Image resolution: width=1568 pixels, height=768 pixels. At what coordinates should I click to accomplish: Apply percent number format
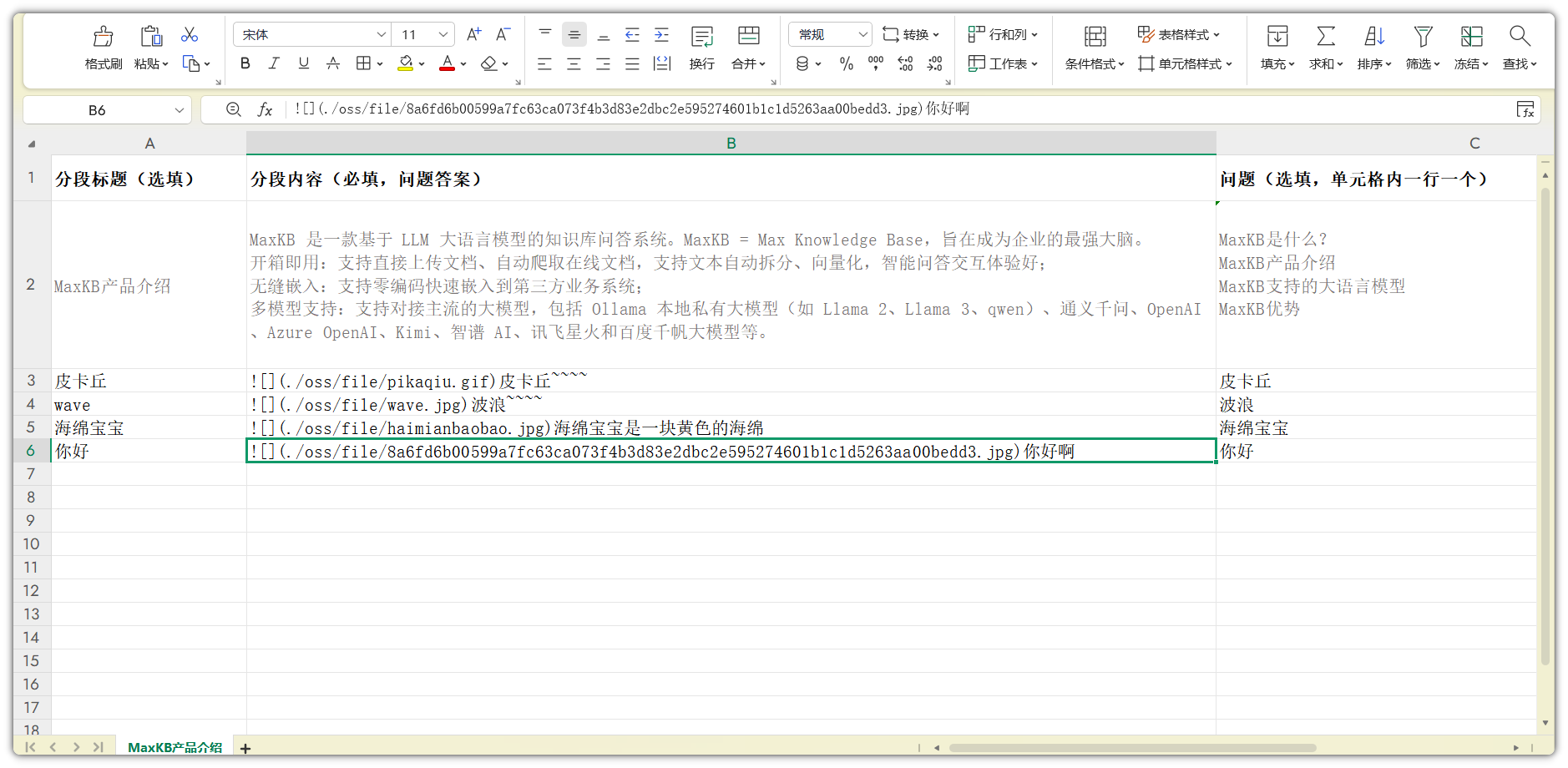846,63
